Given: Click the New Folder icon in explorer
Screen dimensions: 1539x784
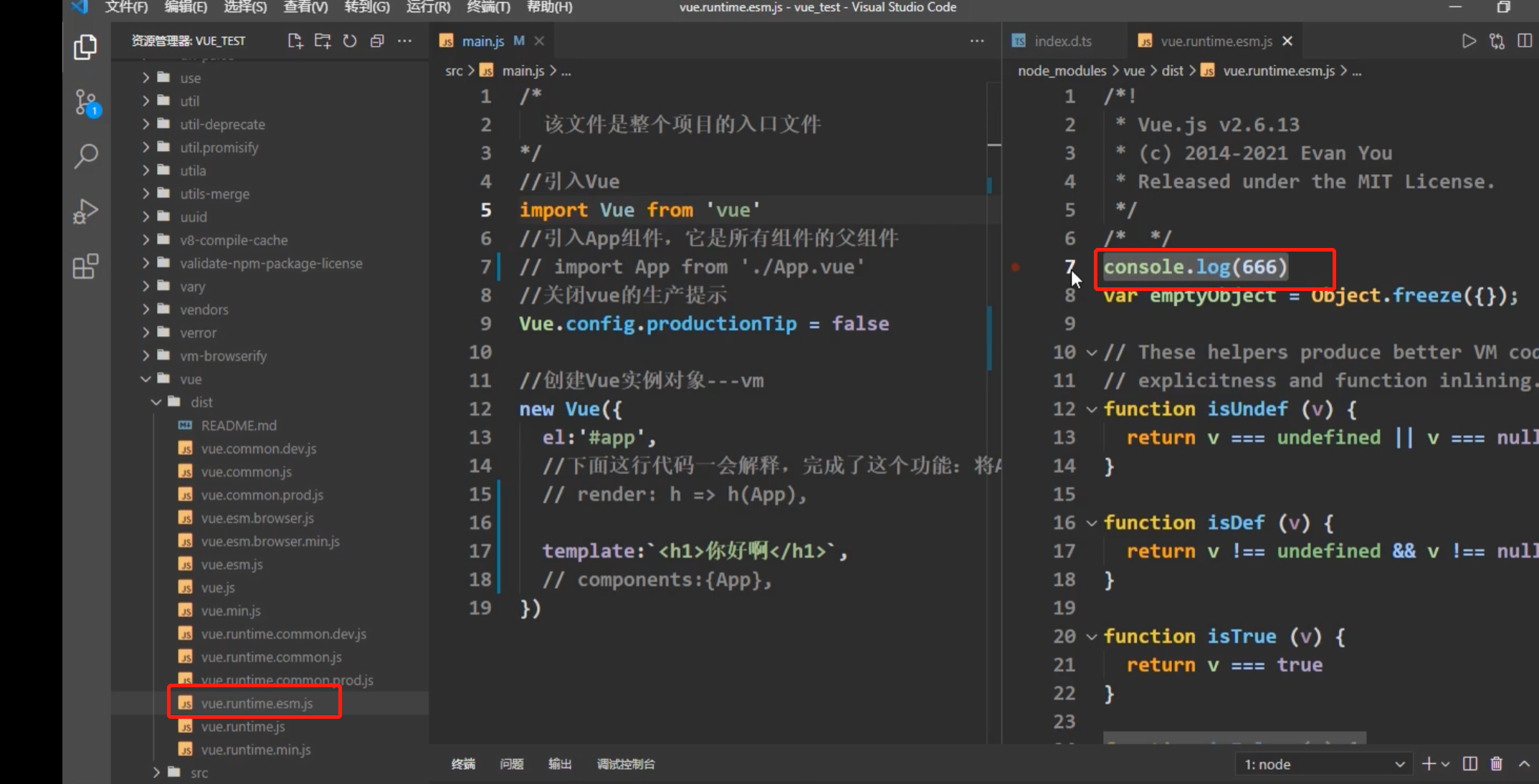Looking at the screenshot, I should coord(323,42).
